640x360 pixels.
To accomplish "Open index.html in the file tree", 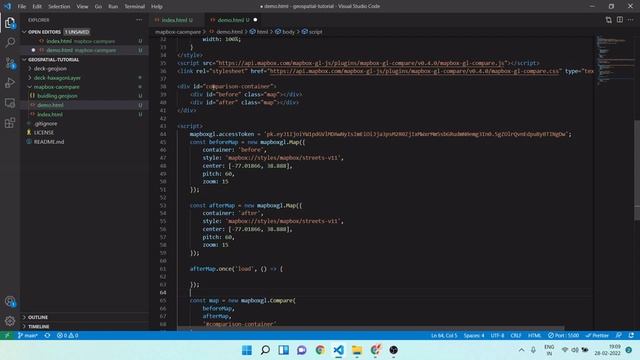I will click(50, 114).
